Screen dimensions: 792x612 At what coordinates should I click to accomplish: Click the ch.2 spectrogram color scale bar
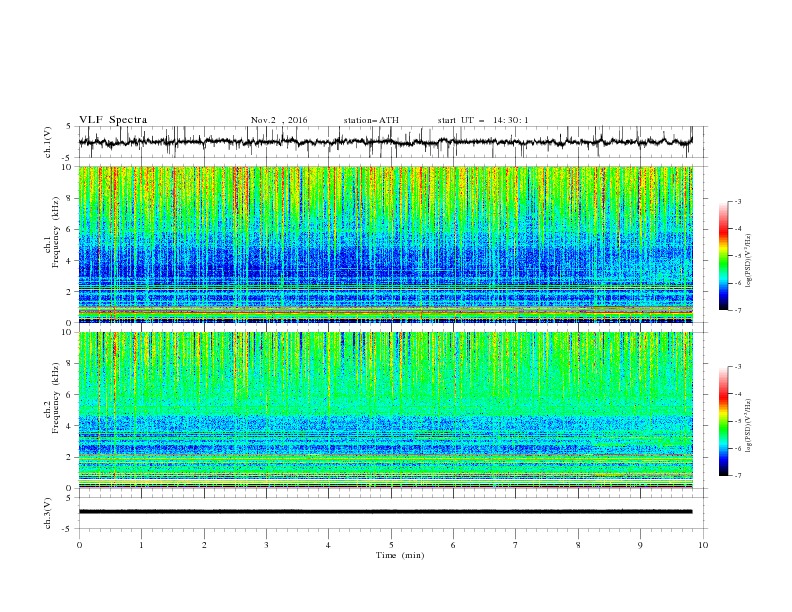pyautogui.click(x=723, y=421)
